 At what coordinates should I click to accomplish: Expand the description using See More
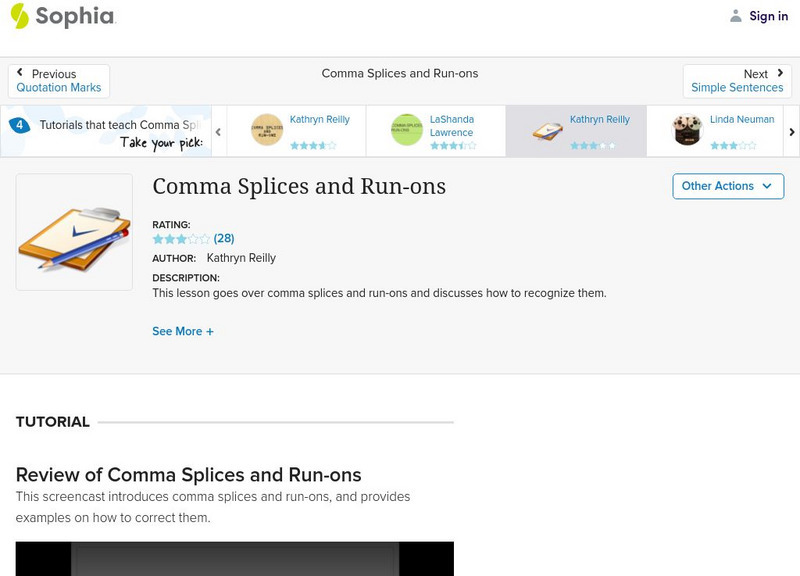183,331
